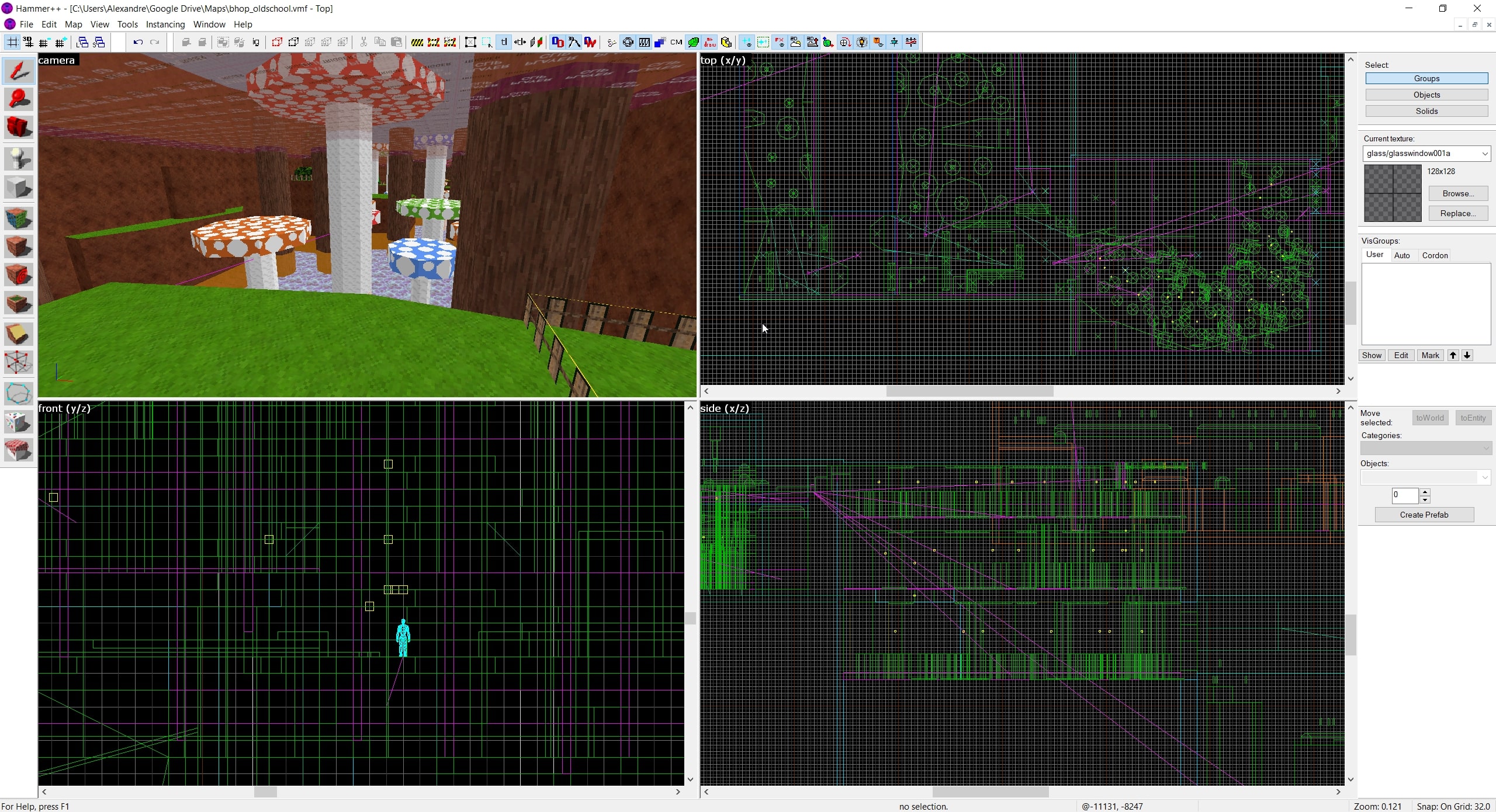Select the Selection tool at top of toolbar
The width and height of the screenshot is (1496, 812).
pos(19,70)
